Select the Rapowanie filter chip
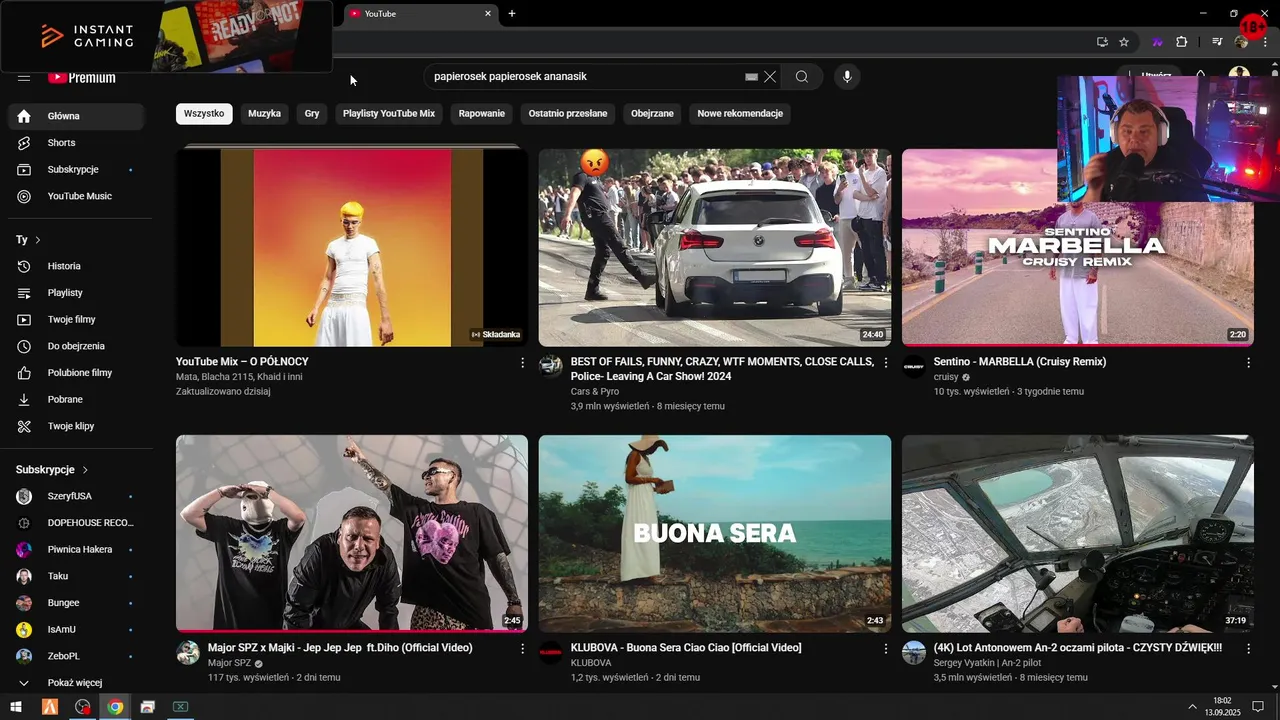The height and width of the screenshot is (720, 1280). (x=482, y=114)
